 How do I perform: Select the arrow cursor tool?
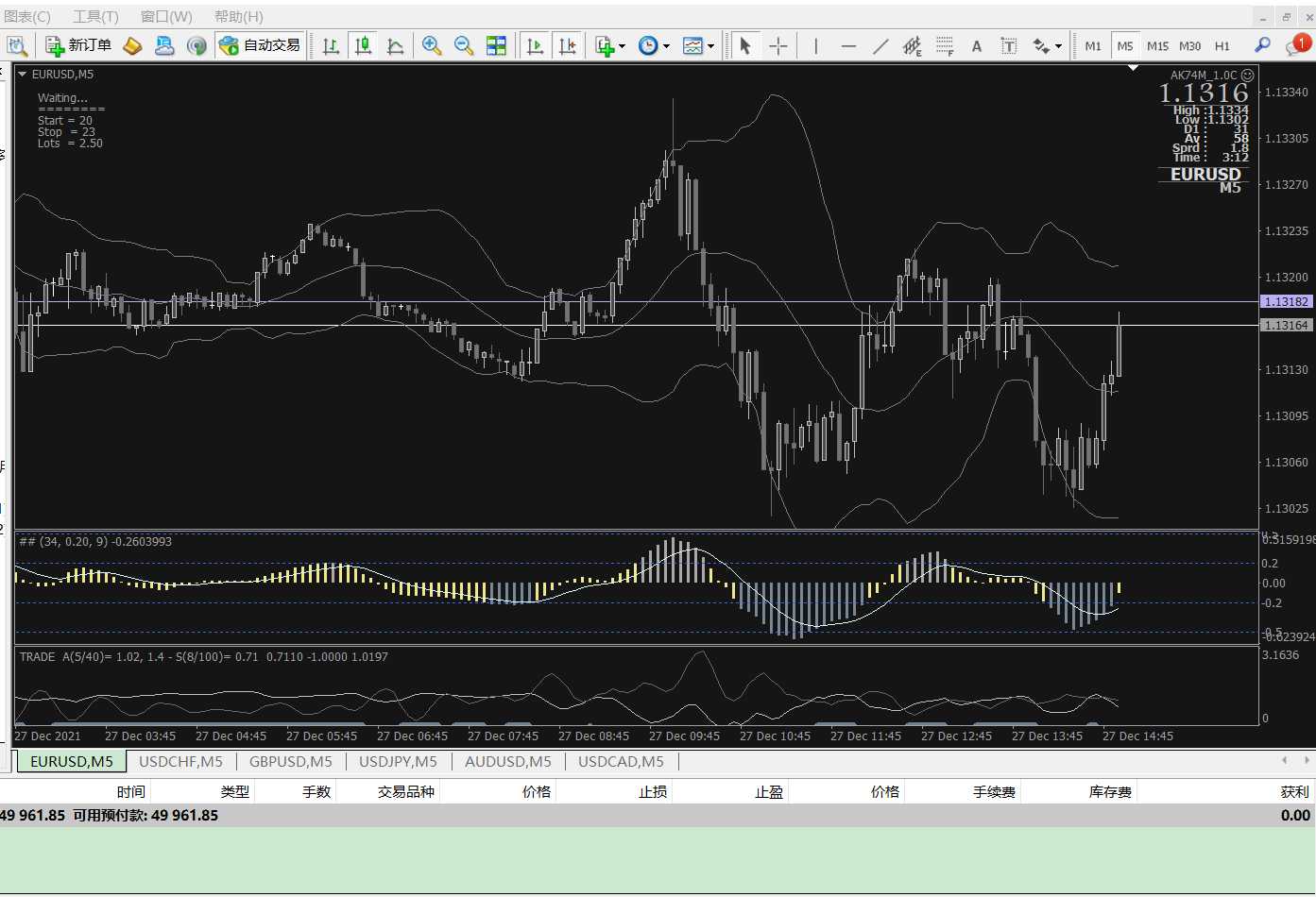tap(745, 45)
